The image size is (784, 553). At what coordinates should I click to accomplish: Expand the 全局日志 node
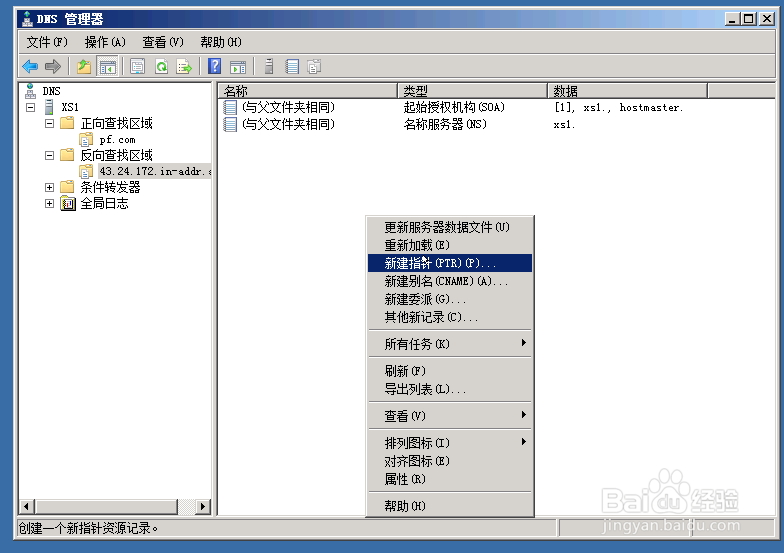50,204
